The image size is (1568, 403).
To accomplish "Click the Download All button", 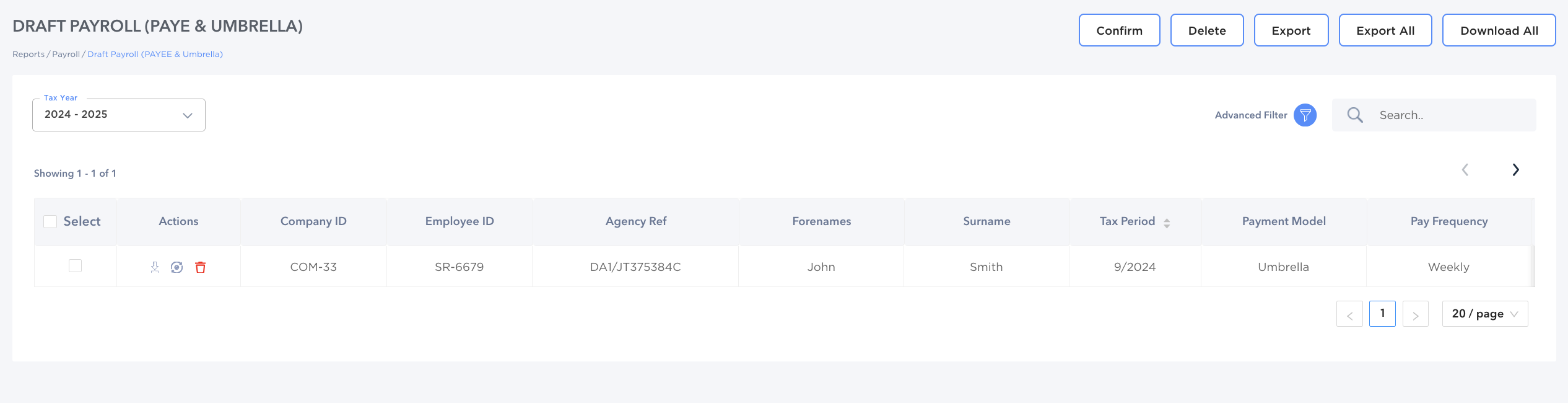I will [x=1499, y=30].
